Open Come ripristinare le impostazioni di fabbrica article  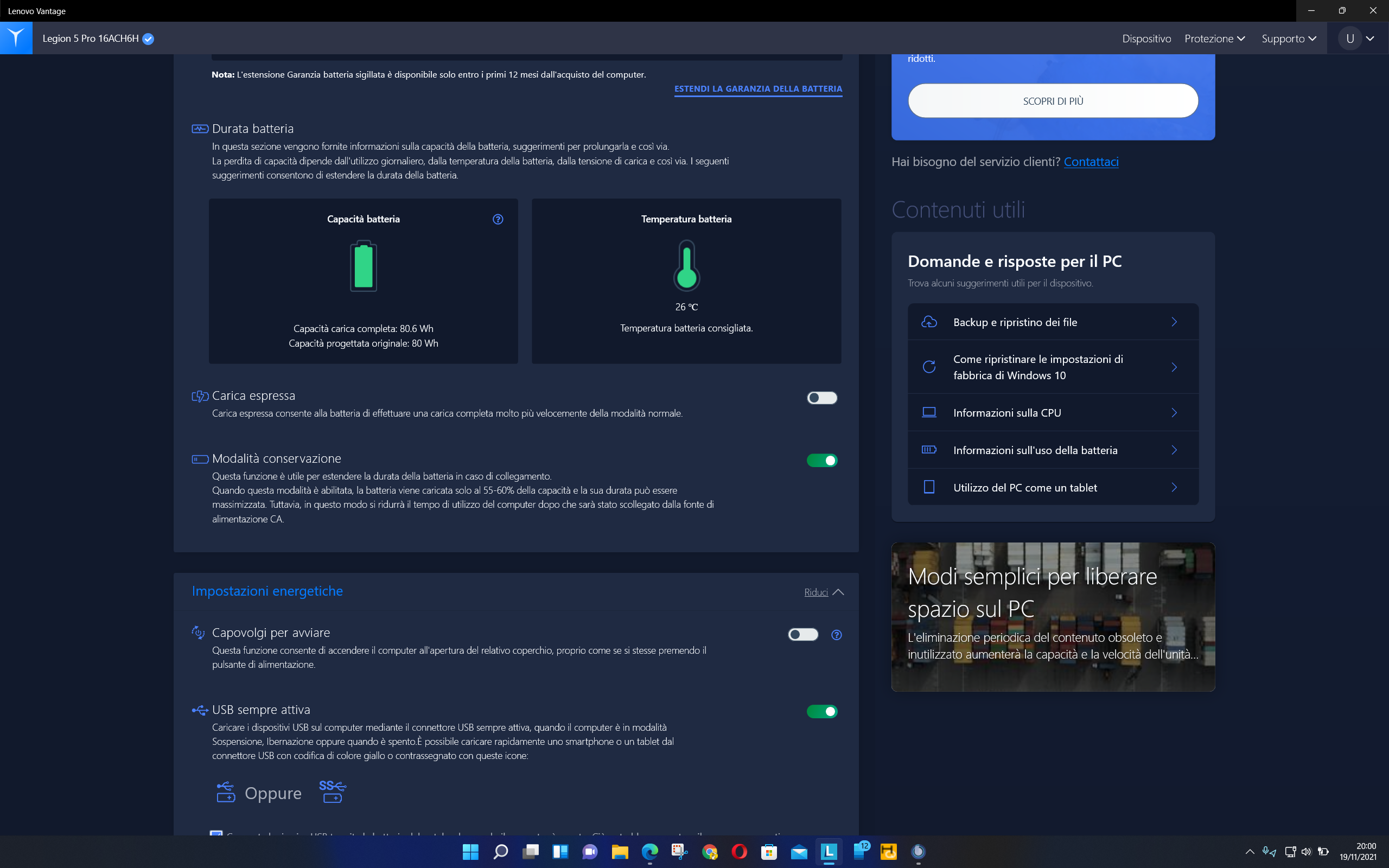click(1053, 367)
